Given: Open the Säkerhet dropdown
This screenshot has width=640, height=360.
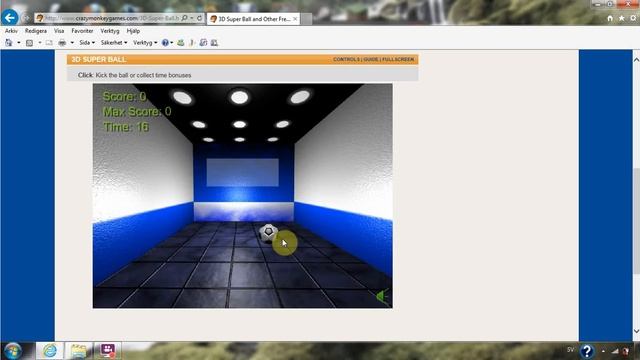Looking at the screenshot, I should point(114,42).
